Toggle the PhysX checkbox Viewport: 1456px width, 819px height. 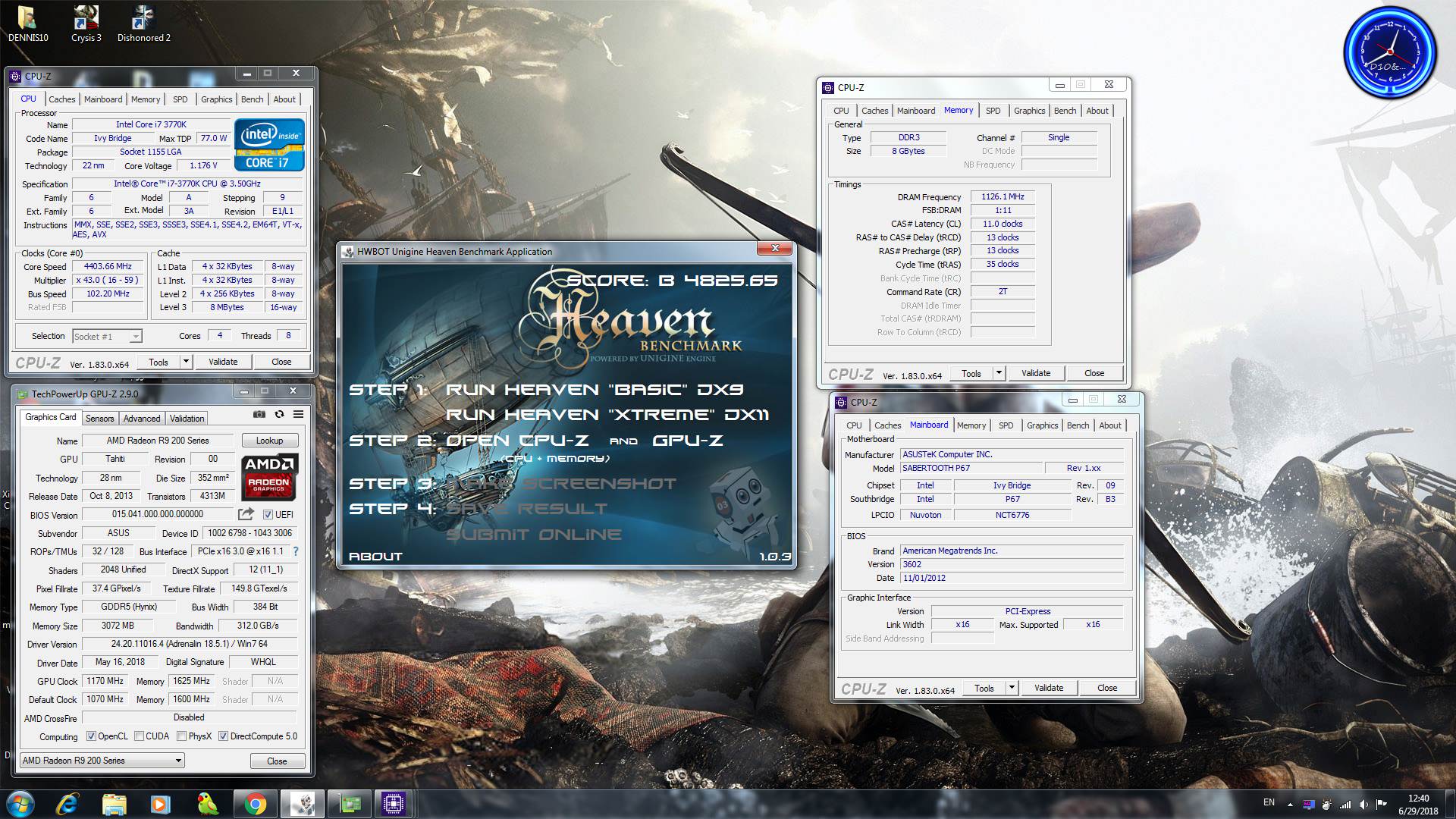tap(182, 736)
